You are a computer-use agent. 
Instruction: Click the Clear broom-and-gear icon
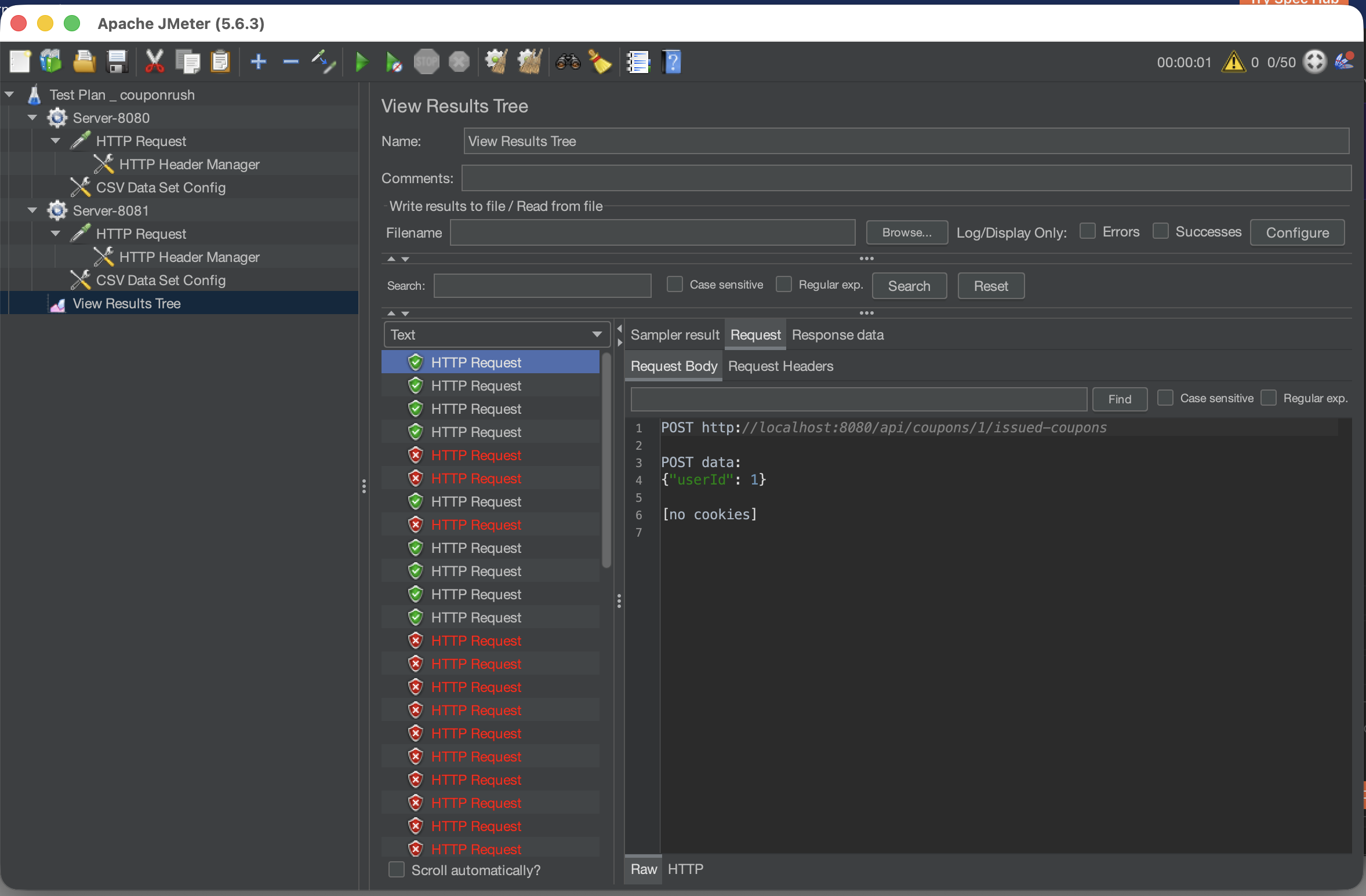tap(496, 61)
